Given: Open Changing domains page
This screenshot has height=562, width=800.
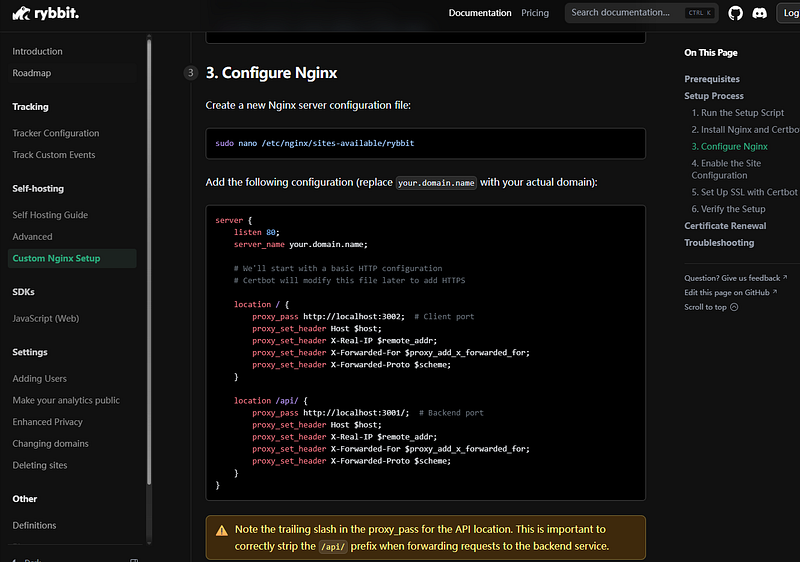Looking at the screenshot, I should tap(50, 444).
